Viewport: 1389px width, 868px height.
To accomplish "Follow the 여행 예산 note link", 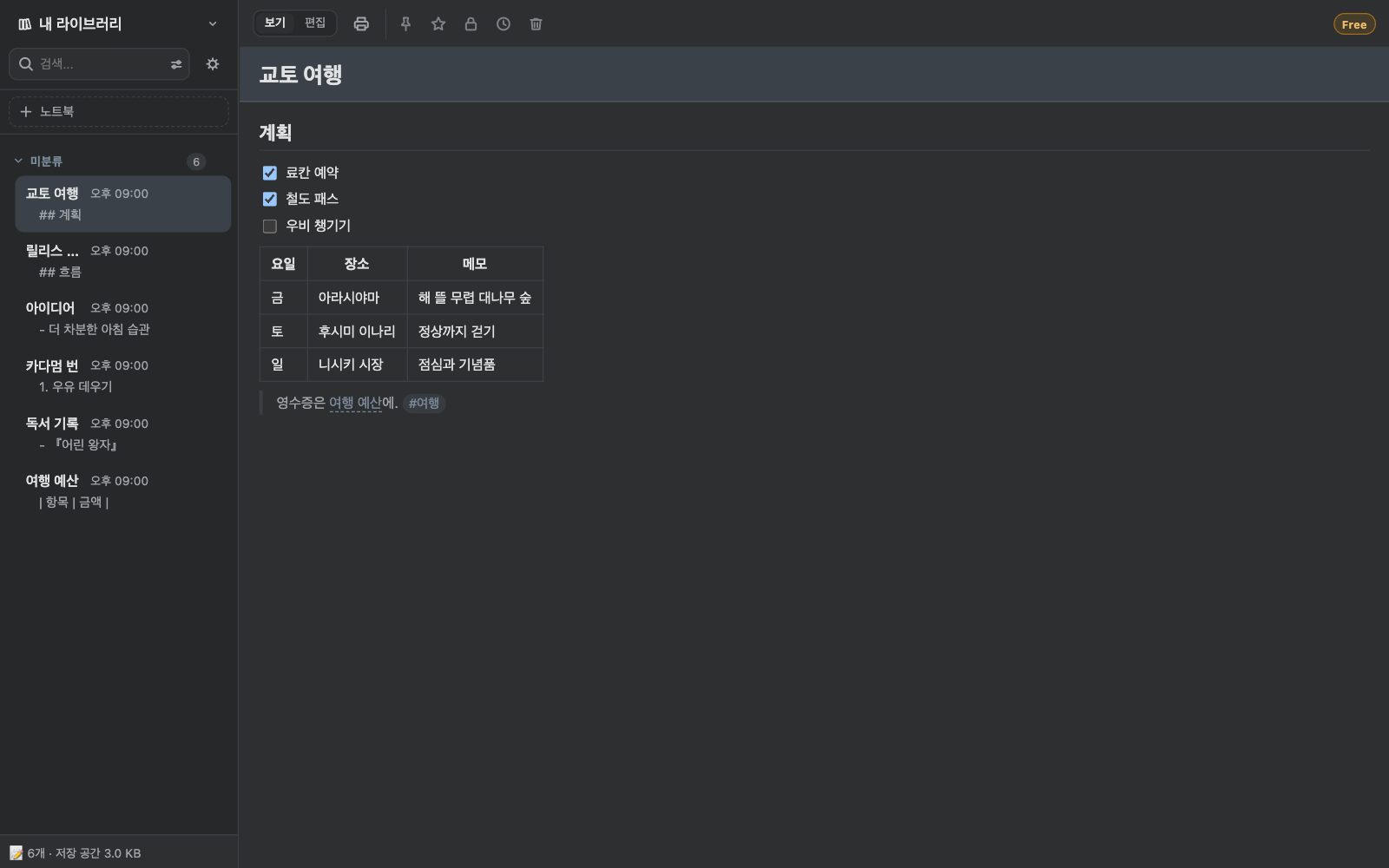I will [x=355, y=403].
